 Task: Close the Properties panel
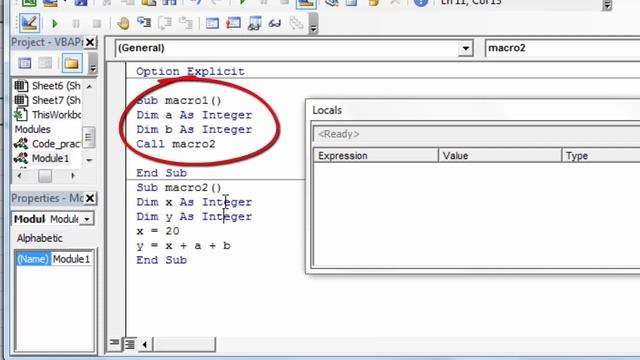pyautogui.click(x=90, y=198)
